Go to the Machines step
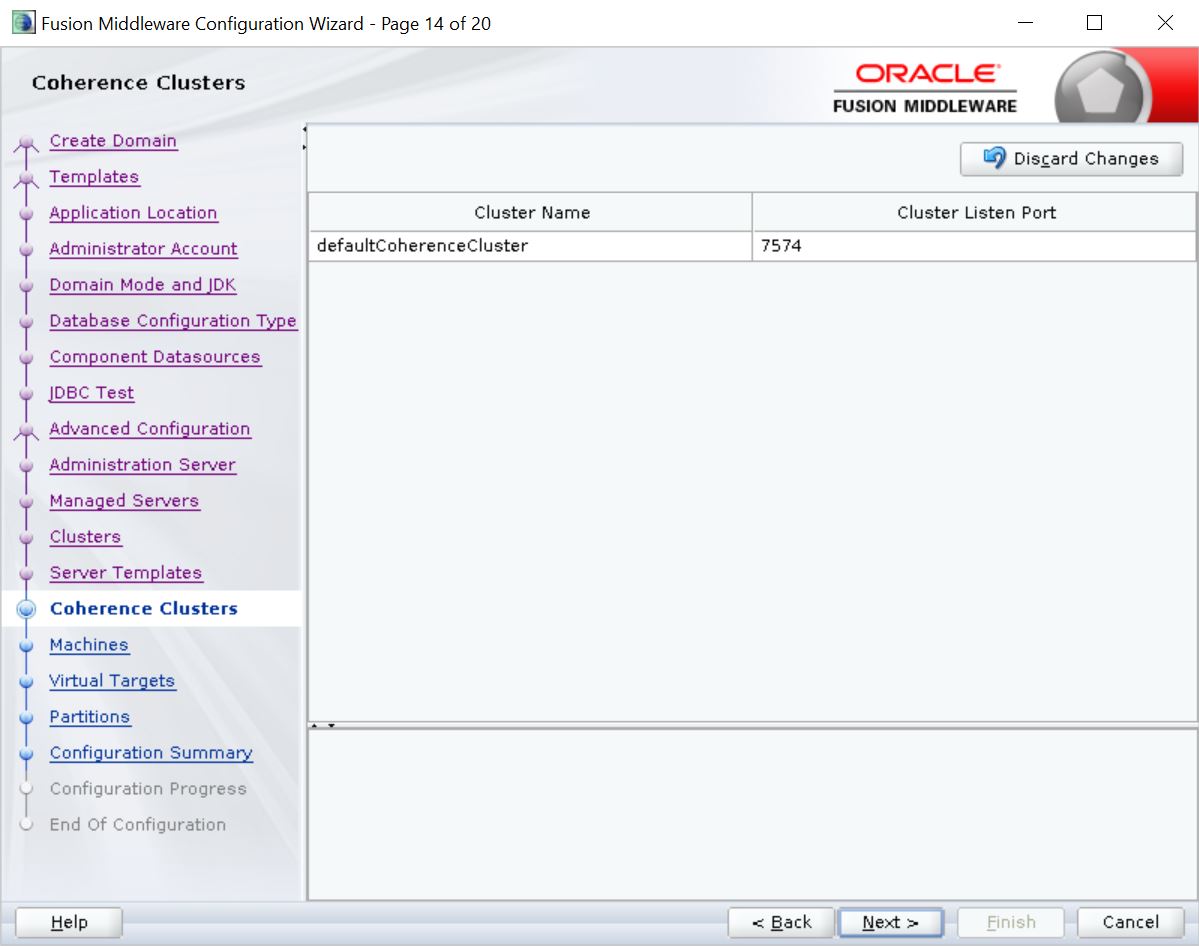The image size is (1199, 946). (89, 645)
